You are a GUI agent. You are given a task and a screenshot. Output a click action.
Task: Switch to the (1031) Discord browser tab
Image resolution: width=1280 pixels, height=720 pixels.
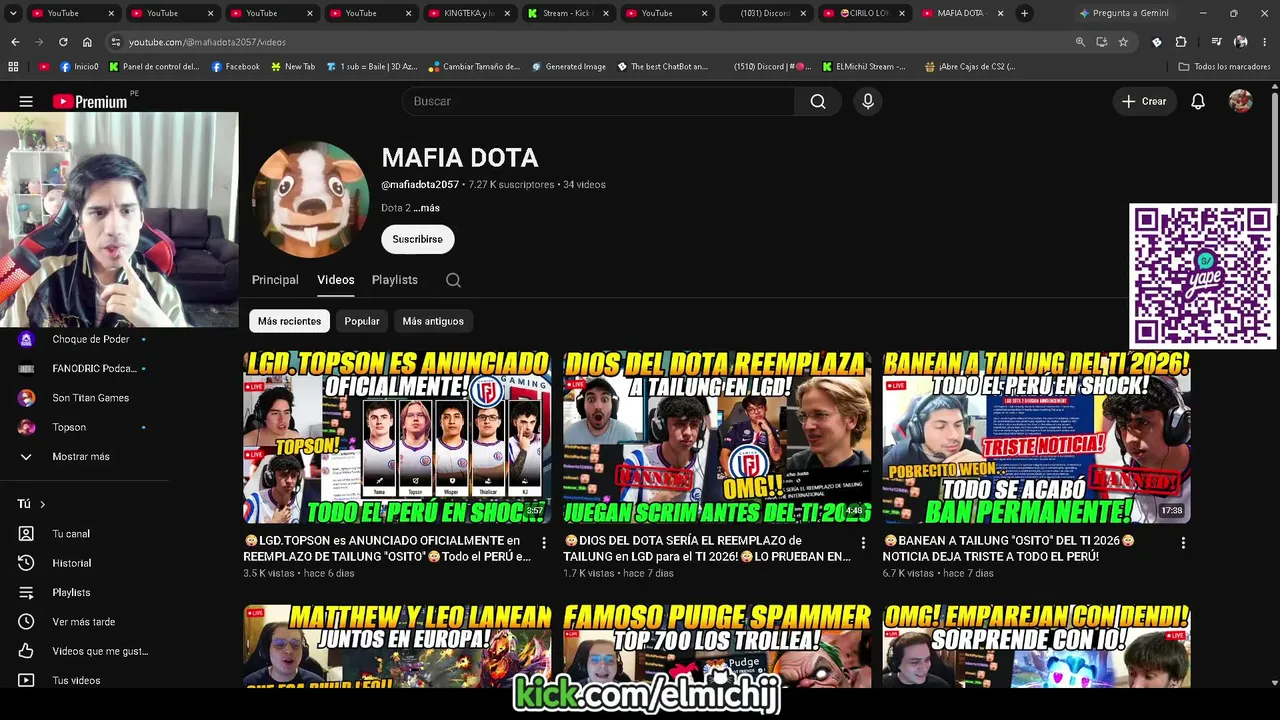tap(765, 13)
